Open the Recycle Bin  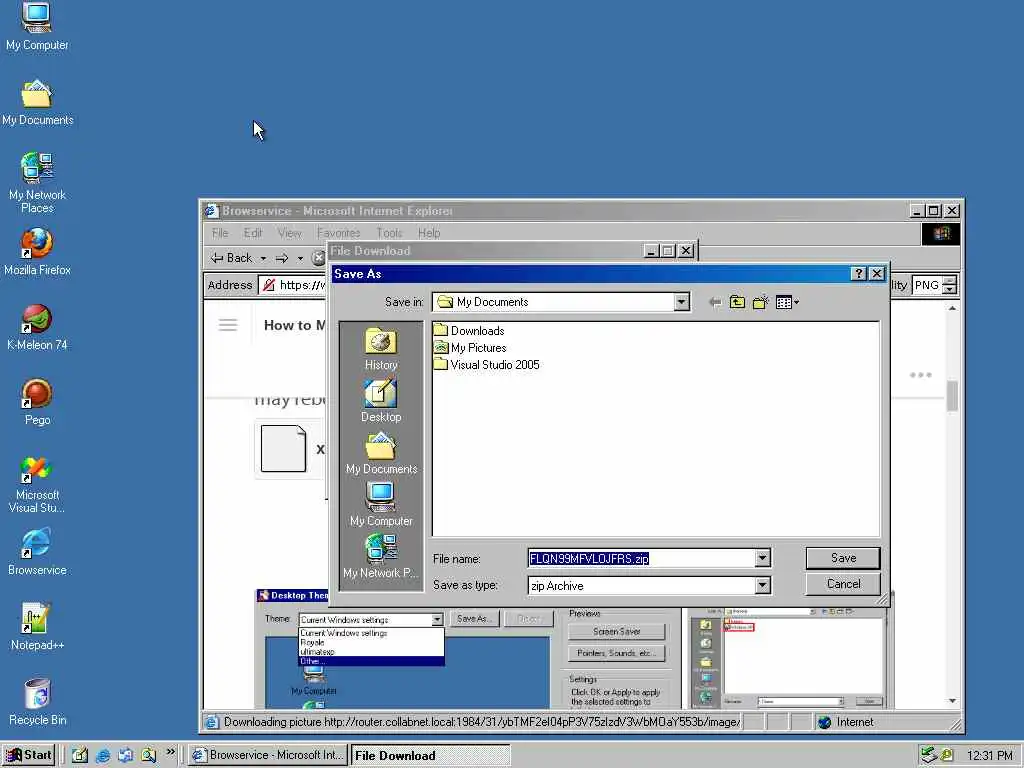(37, 702)
